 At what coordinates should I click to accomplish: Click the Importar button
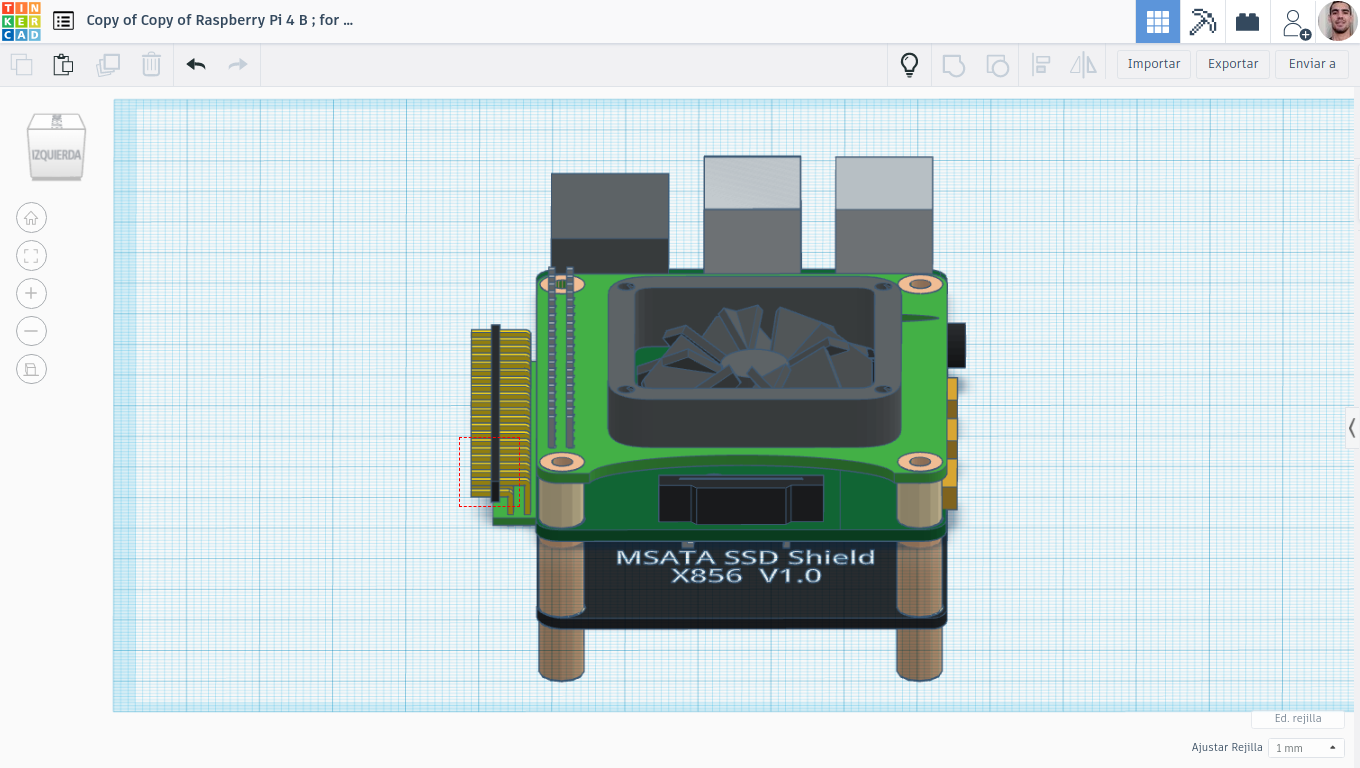tap(1154, 64)
